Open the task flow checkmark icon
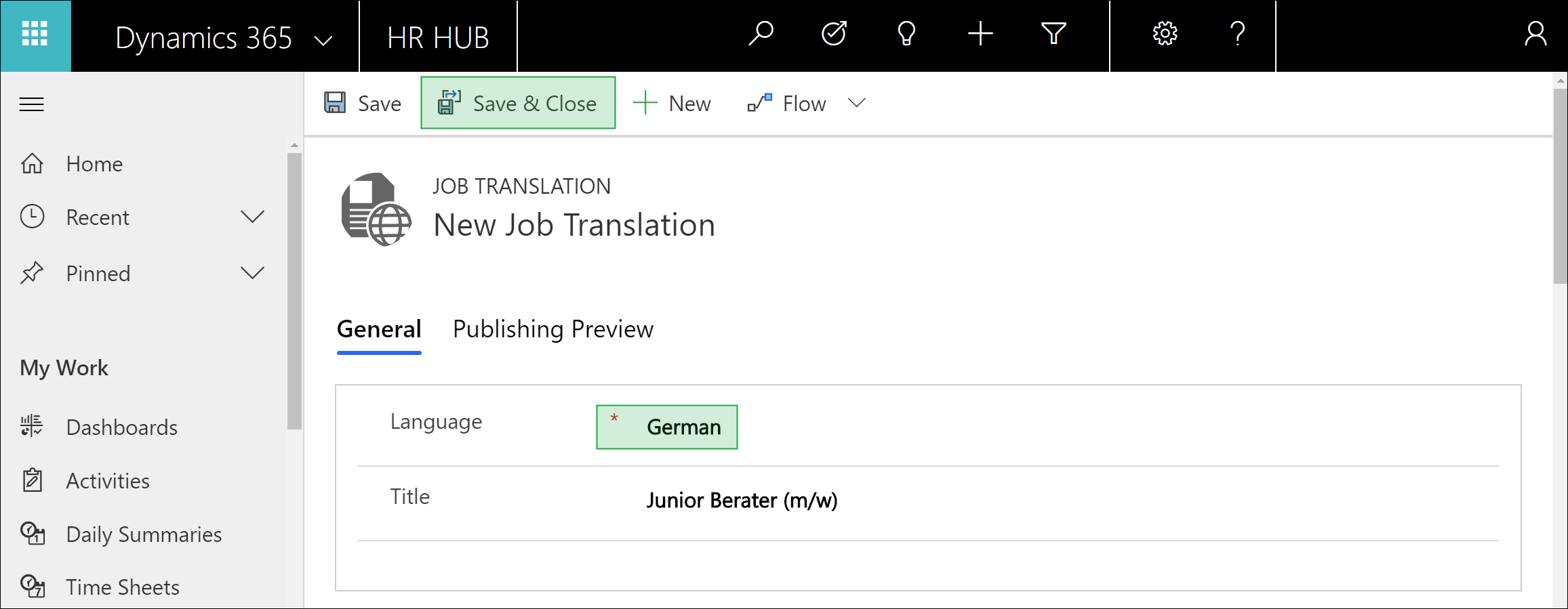The height and width of the screenshot is (609, 1568). click(x=834, y=34)
